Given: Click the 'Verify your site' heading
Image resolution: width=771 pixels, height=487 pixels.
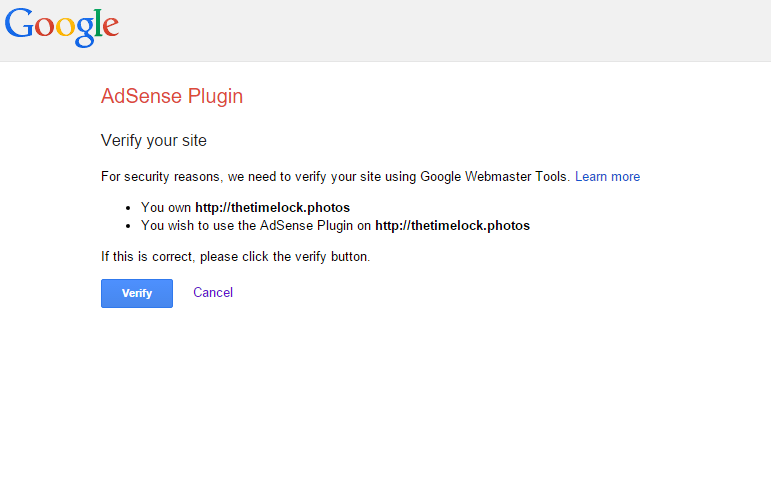Looking at the screenshot, I should pyautogui.click(x=153, y=141).
